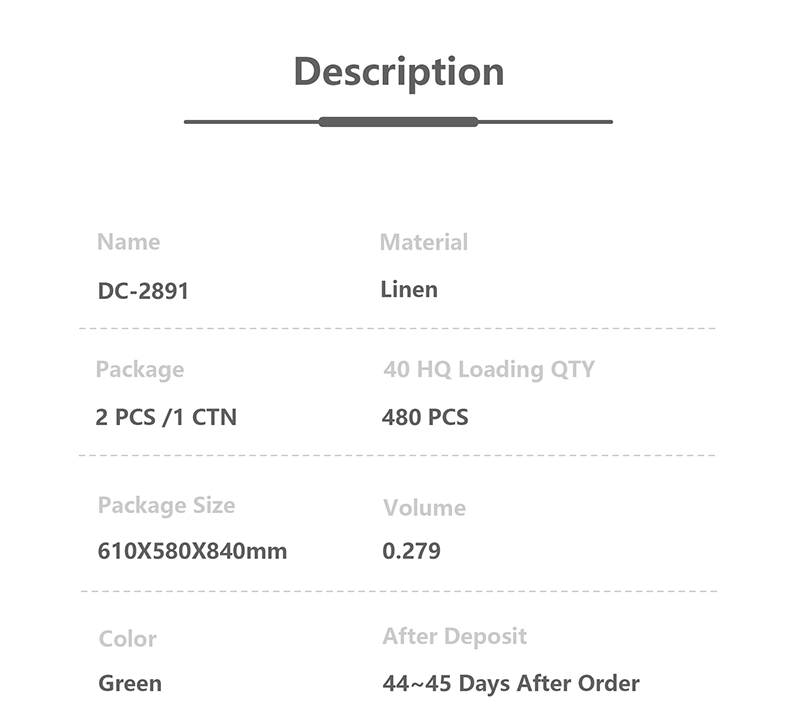Select the Material label
800x720 pixels.
[424, 242]
